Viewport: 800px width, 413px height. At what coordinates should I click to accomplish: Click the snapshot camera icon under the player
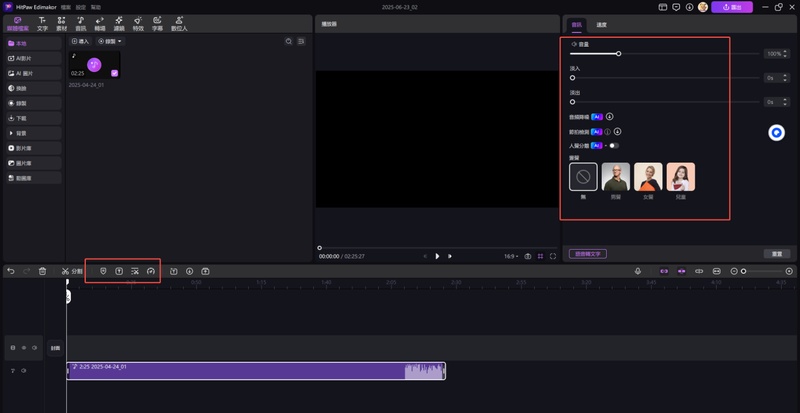pos(527,256)
